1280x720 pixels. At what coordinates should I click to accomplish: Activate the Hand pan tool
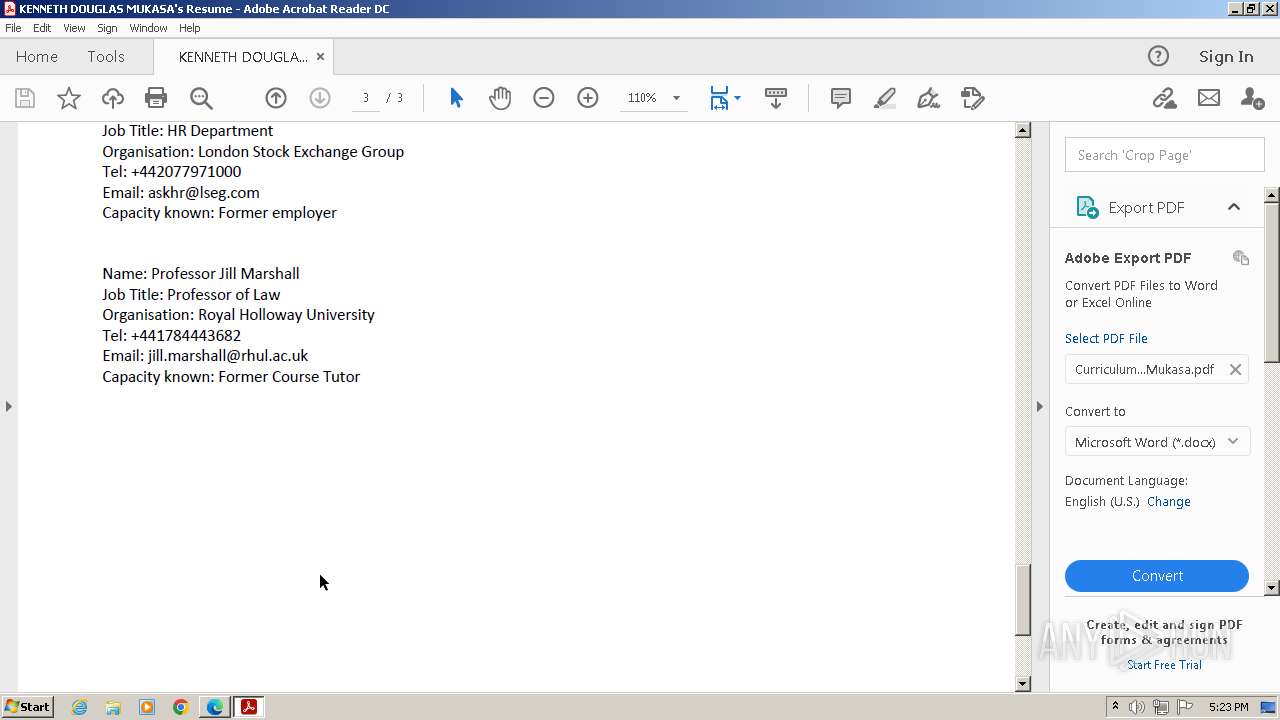(500, 98)
